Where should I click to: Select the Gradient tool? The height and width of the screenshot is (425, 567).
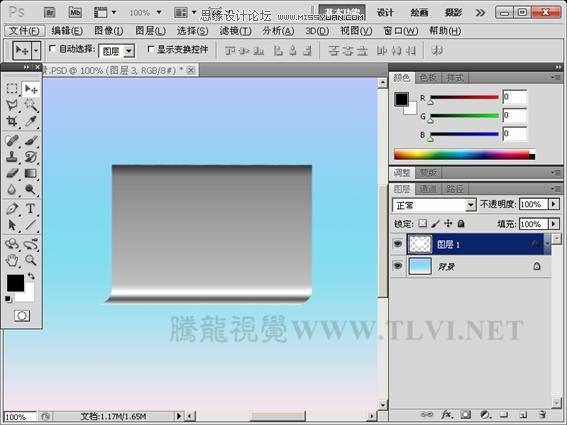click(31, 173)
